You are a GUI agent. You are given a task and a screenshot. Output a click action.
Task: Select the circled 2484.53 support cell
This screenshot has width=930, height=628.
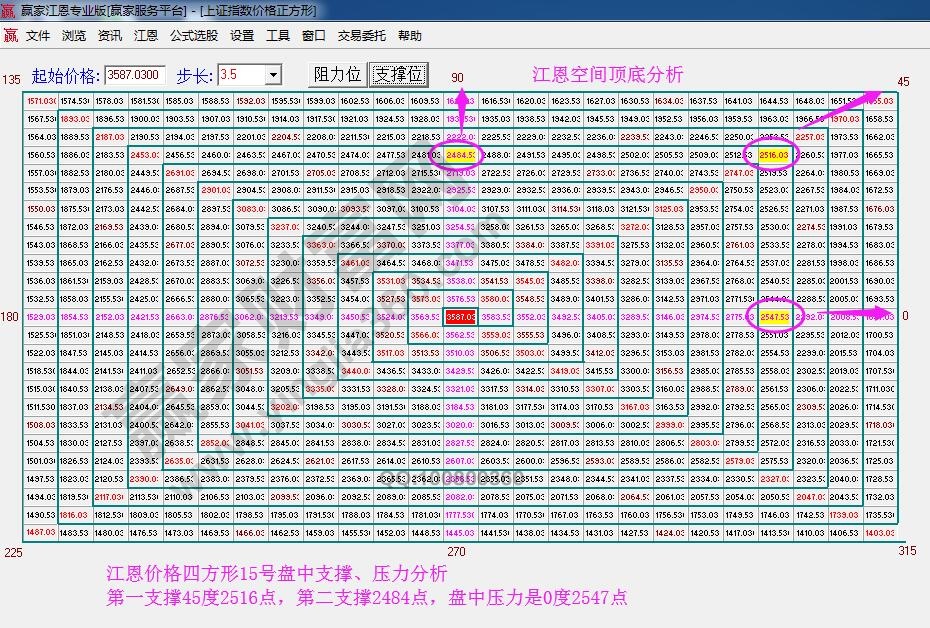point(461,155)
